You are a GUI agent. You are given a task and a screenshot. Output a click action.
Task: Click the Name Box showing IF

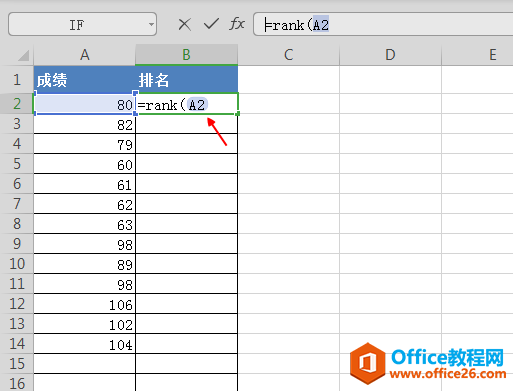(x=82, y=24)
